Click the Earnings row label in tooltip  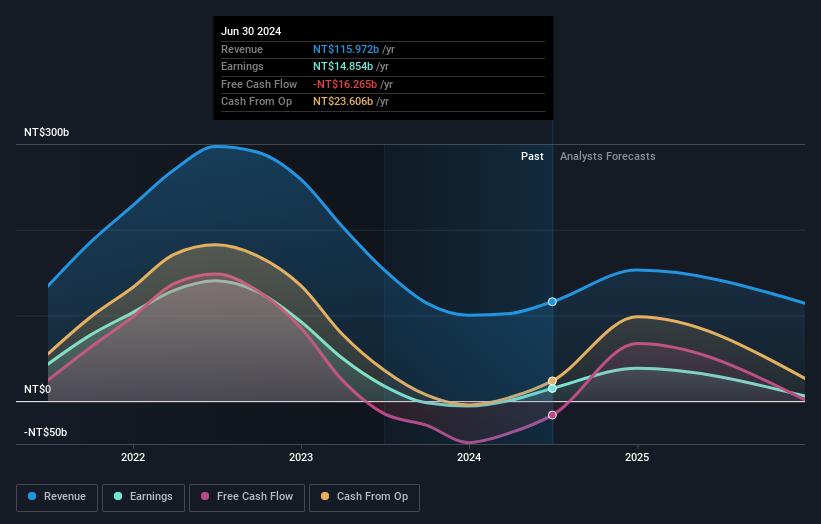(x=242, y=66)
